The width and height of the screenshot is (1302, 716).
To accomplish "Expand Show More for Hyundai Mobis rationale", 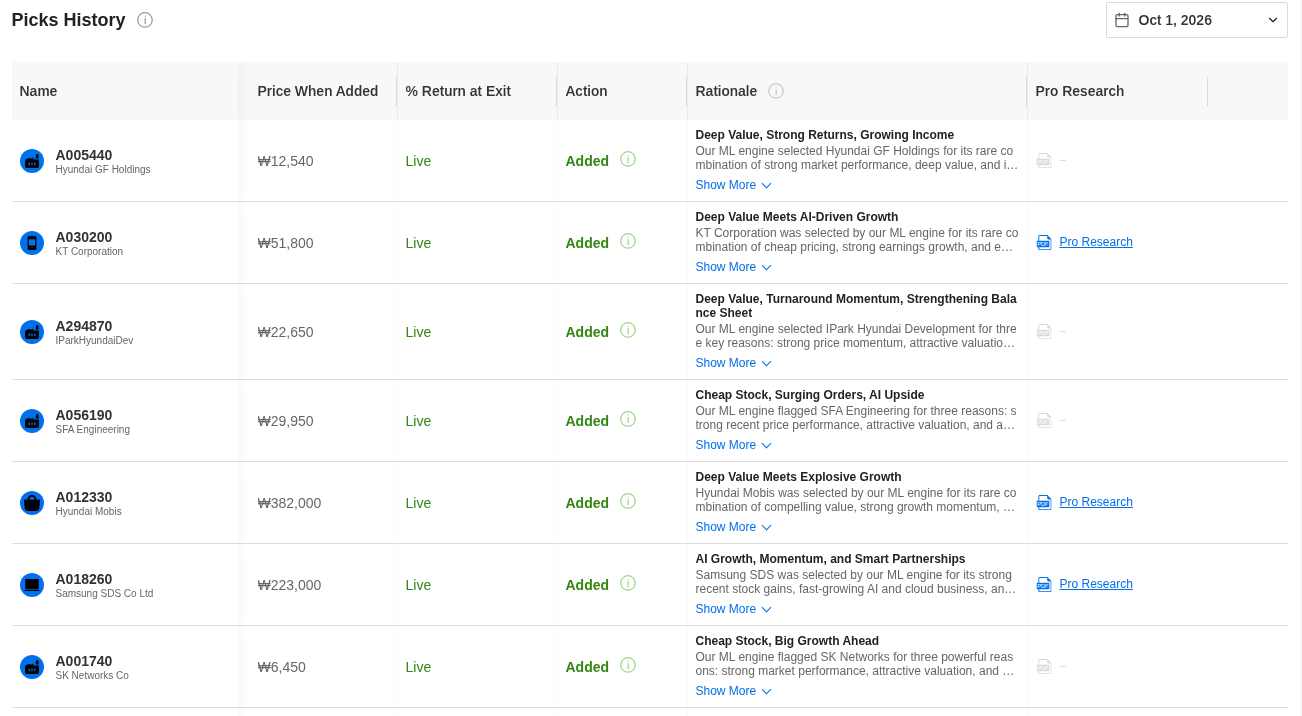I will 733,527.
